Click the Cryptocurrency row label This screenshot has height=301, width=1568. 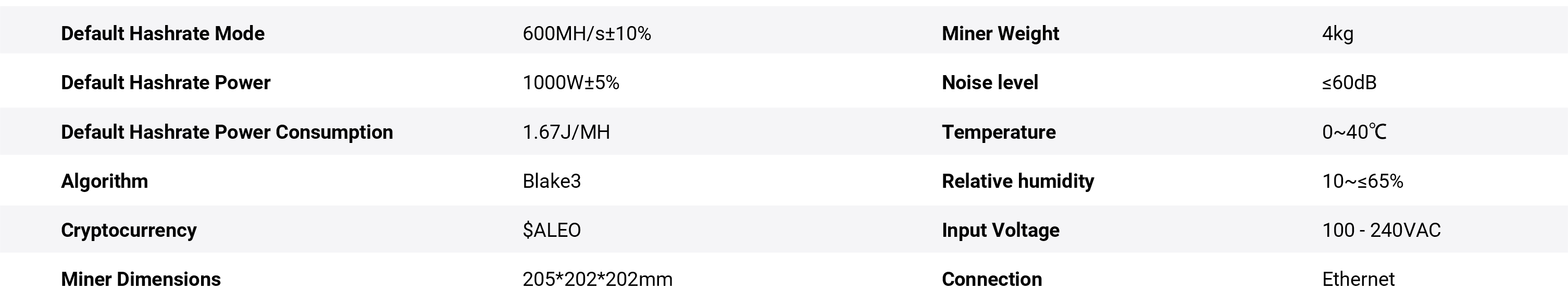(129, 231)
